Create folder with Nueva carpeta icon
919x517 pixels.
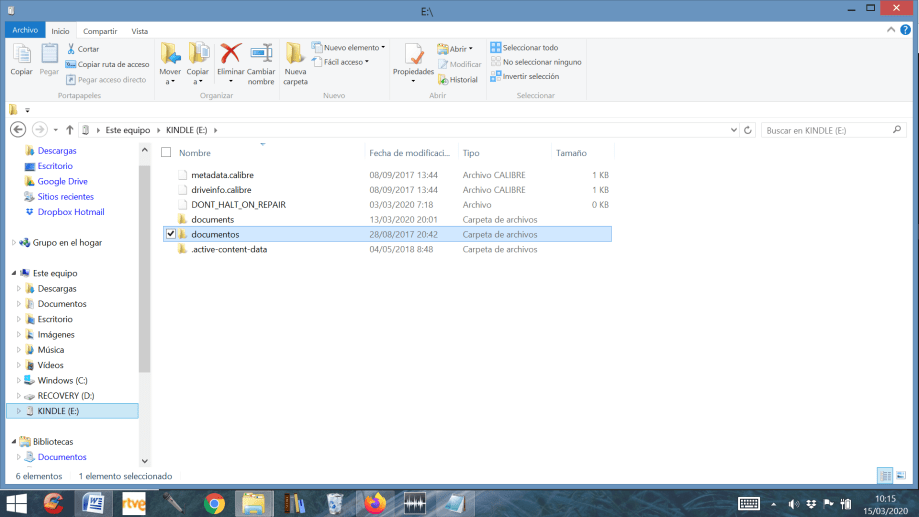pos(295,54)
